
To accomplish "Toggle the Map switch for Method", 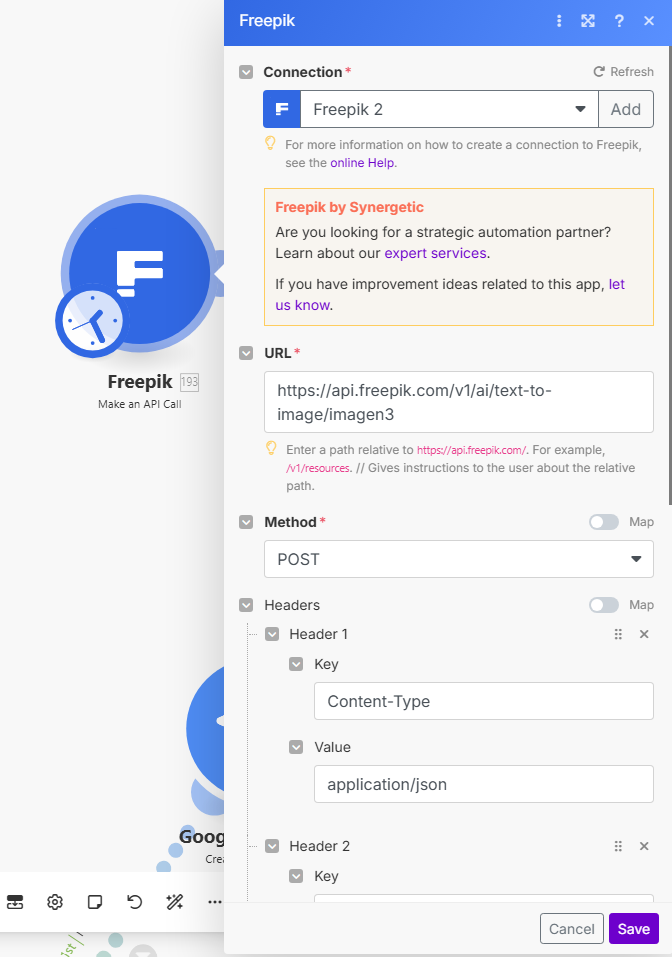I will point(604,522).
